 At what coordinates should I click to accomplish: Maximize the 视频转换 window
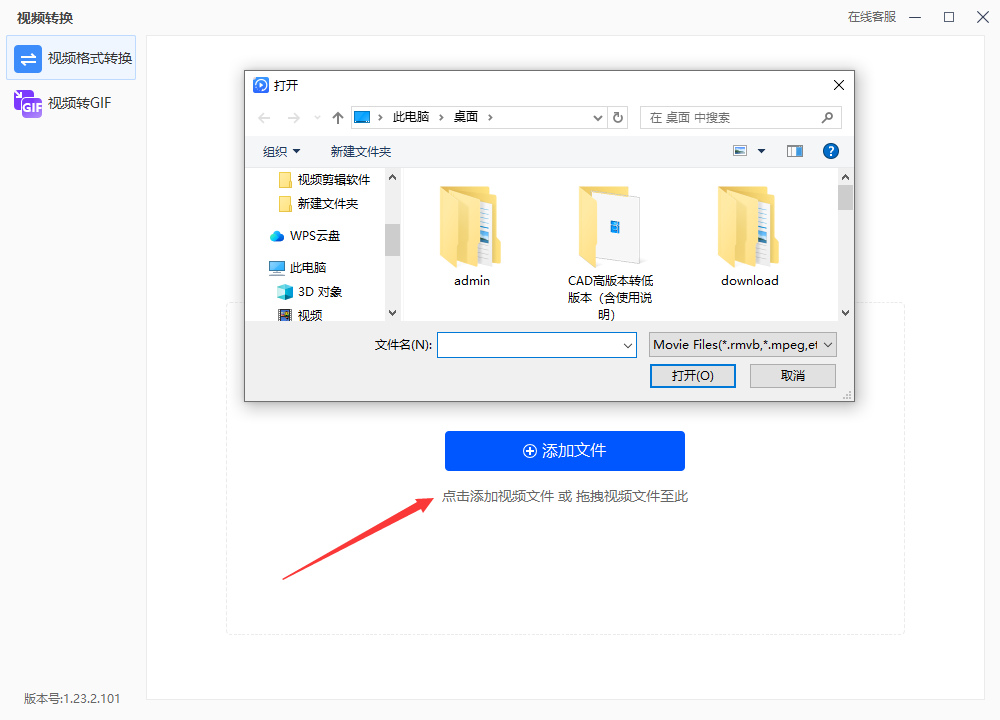(x=949, y=17)
